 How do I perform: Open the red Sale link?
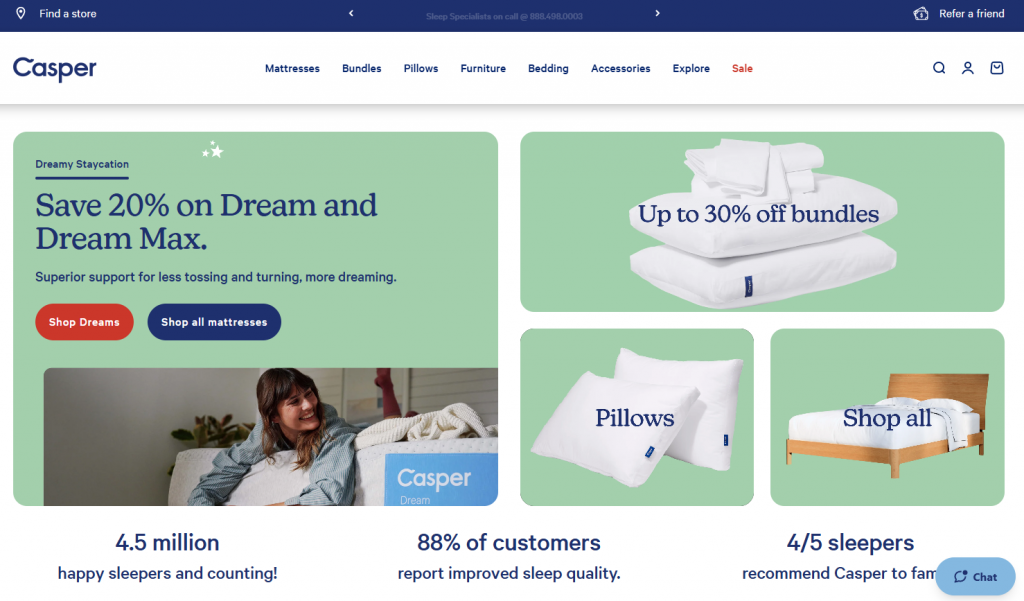742,69
